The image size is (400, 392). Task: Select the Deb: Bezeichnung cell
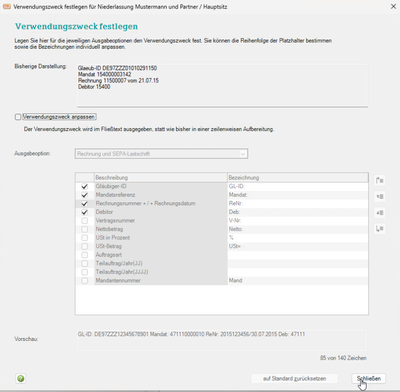pos(298,212)
